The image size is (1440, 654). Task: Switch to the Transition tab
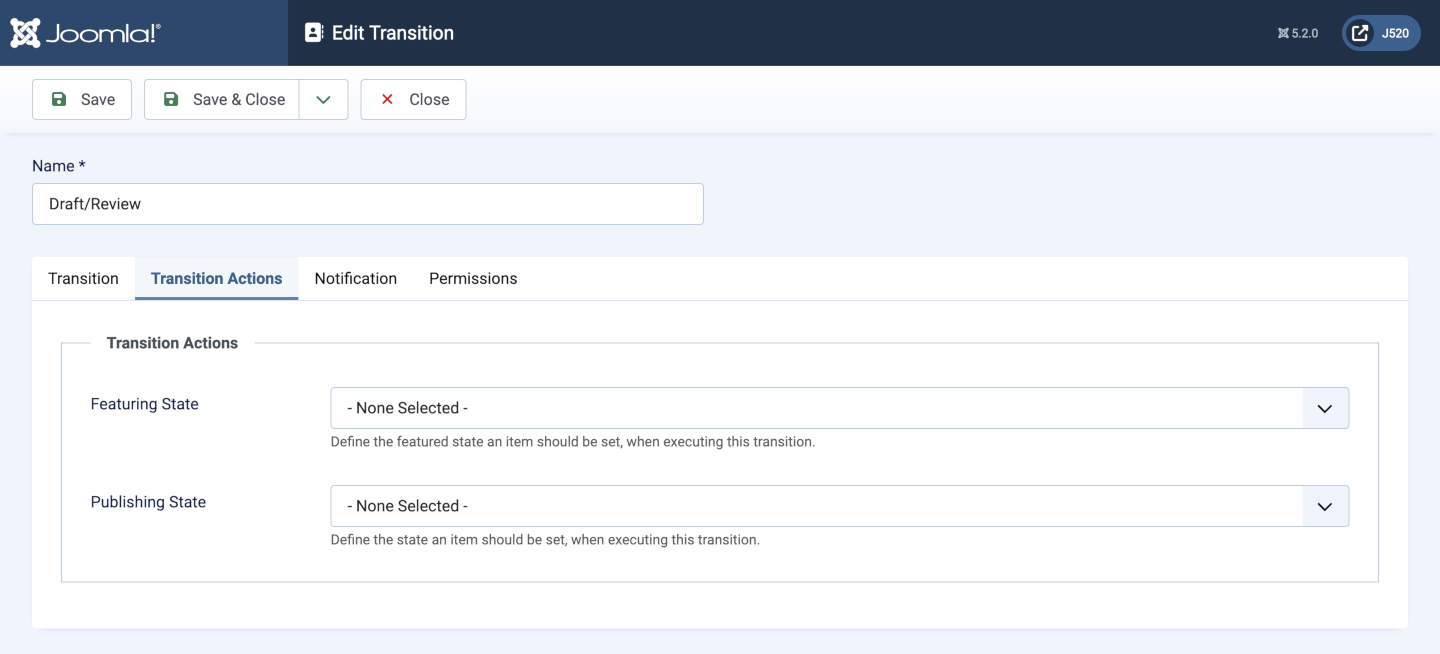coord(83,278)
